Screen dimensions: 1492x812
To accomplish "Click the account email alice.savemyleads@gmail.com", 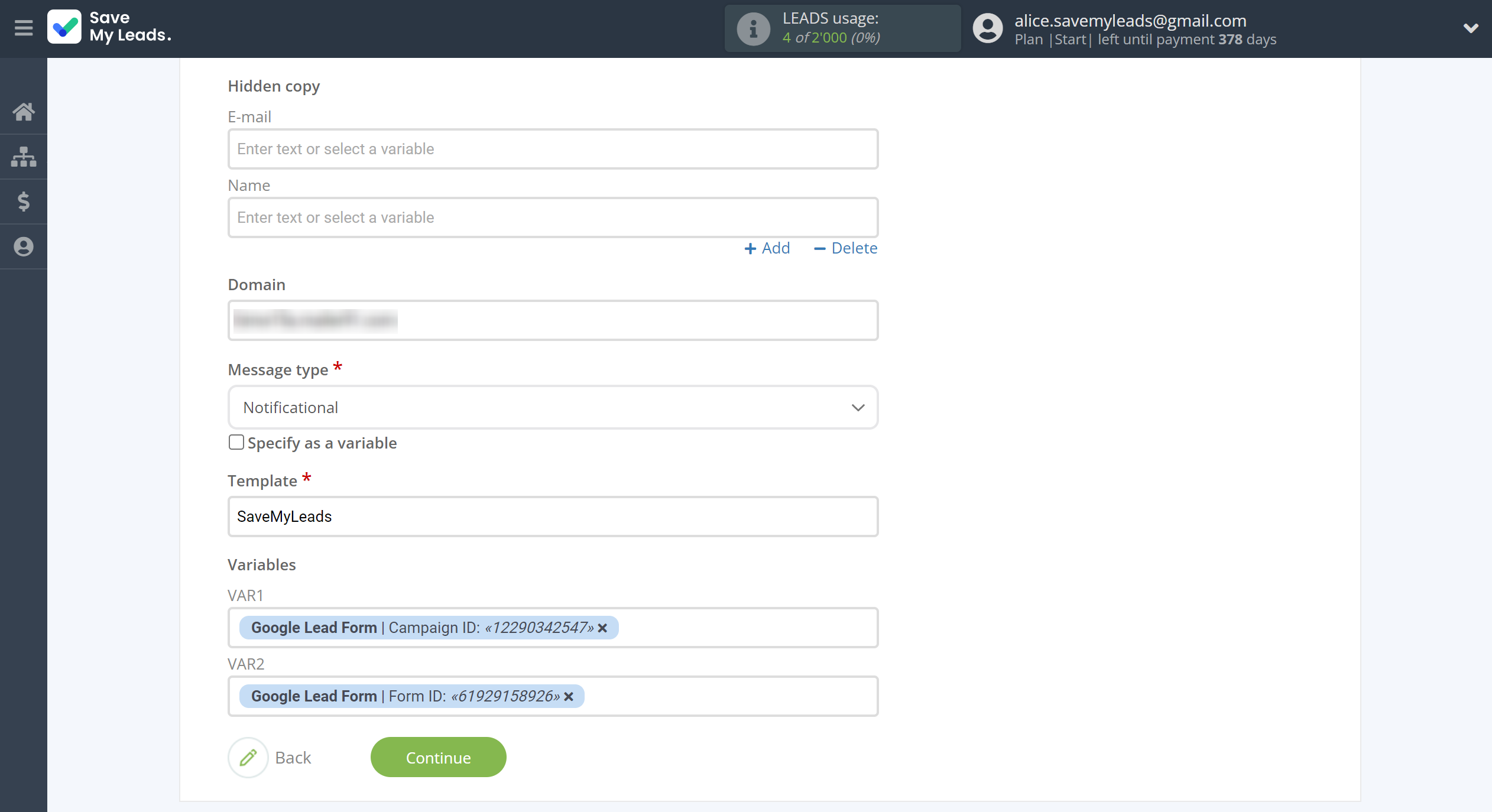I will pyautogui.click(x=1130, y=20).
